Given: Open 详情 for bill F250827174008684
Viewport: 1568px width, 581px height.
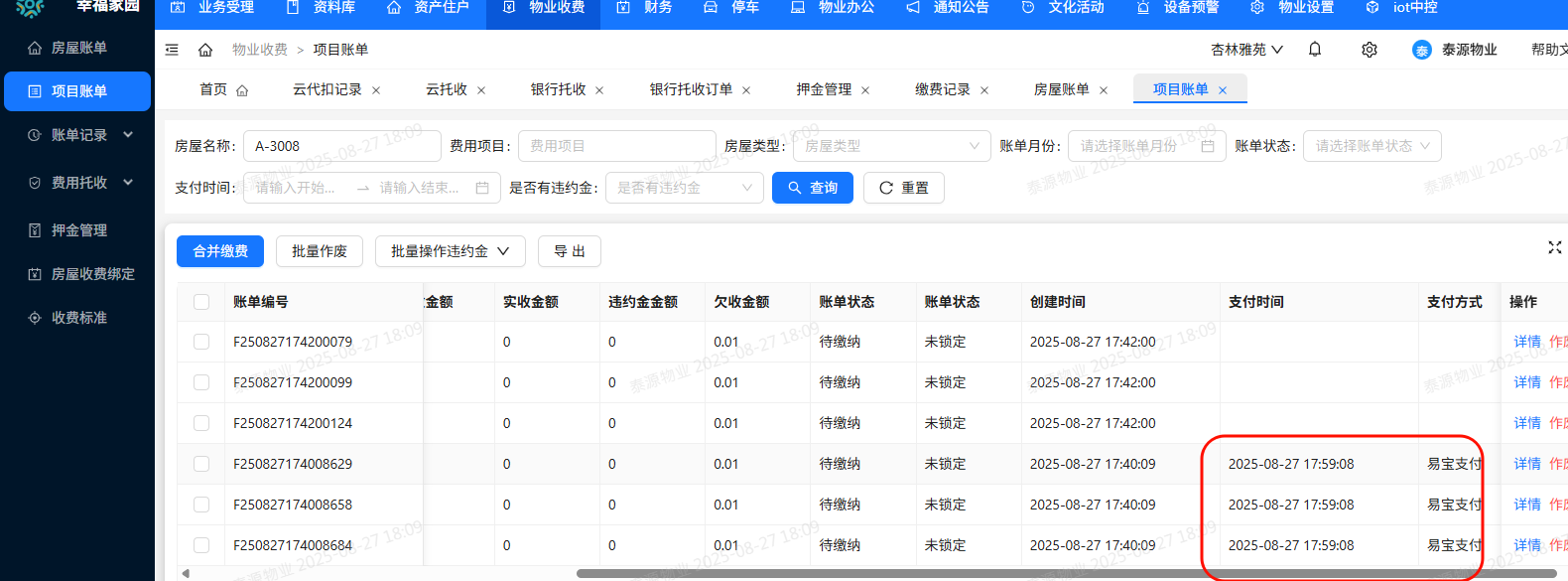Looking at the screenshot, I should click(1527, 545).
